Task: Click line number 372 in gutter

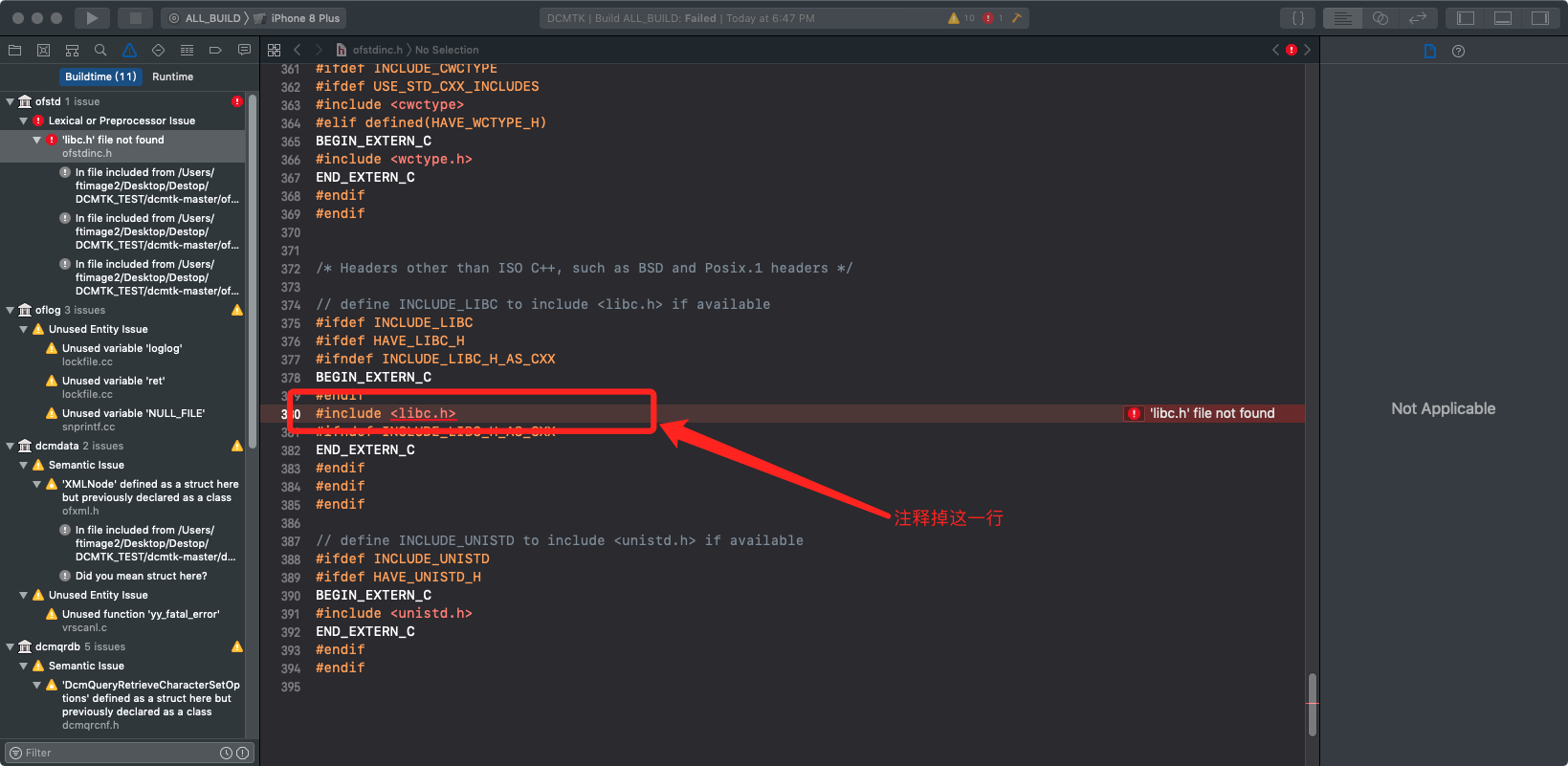Action: [291, 269]
